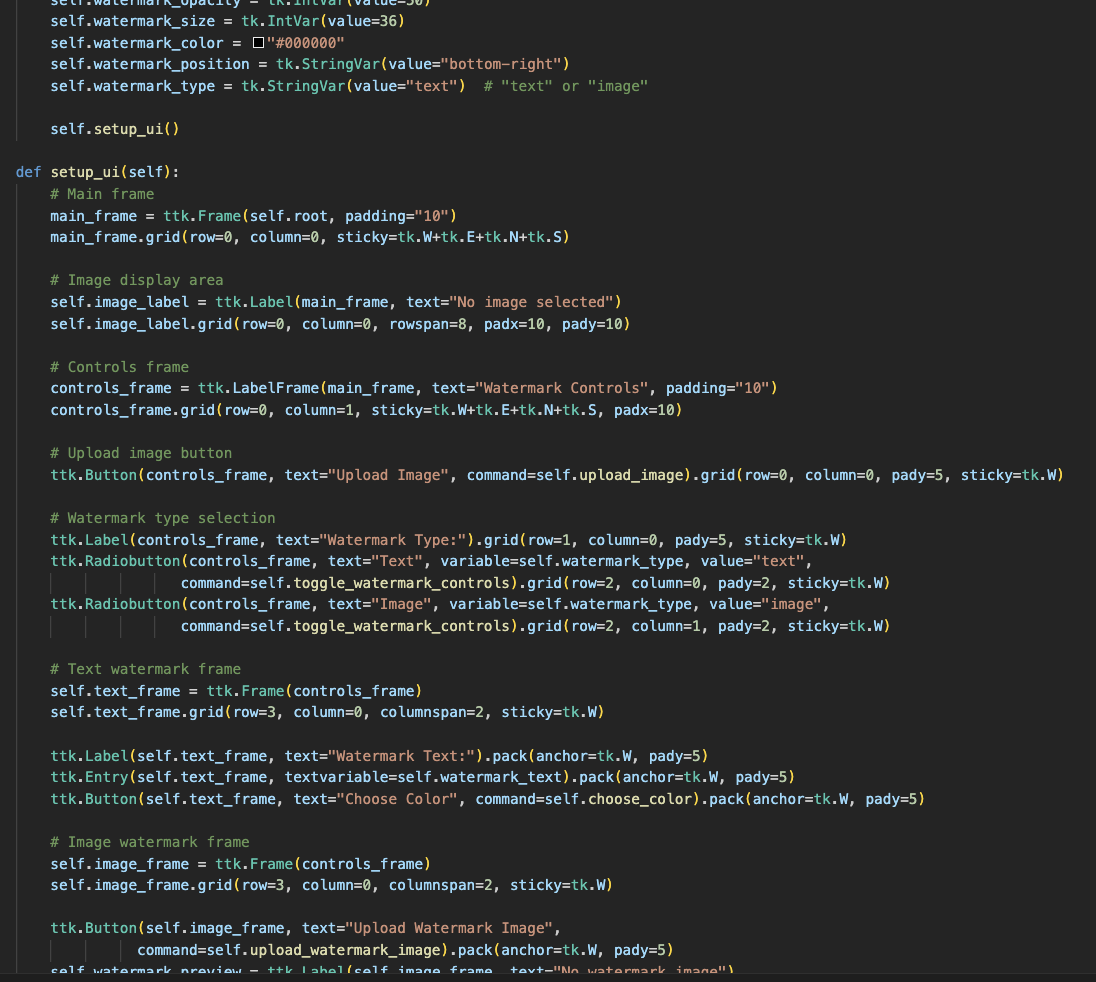
Task: Click 'self.text_frame = ttk.Frame' assignment
Action: 236,691
